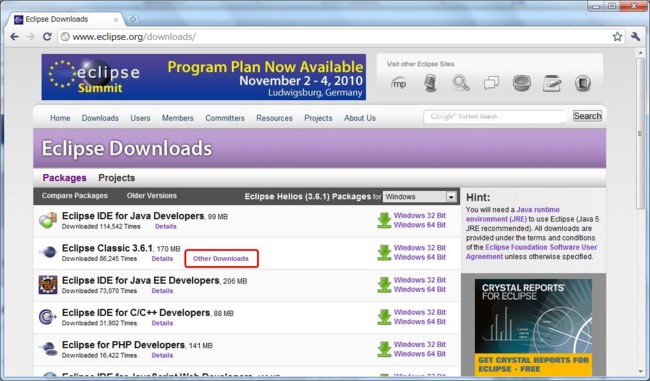Open the Windows platform dropdown

tap(420, 197)
